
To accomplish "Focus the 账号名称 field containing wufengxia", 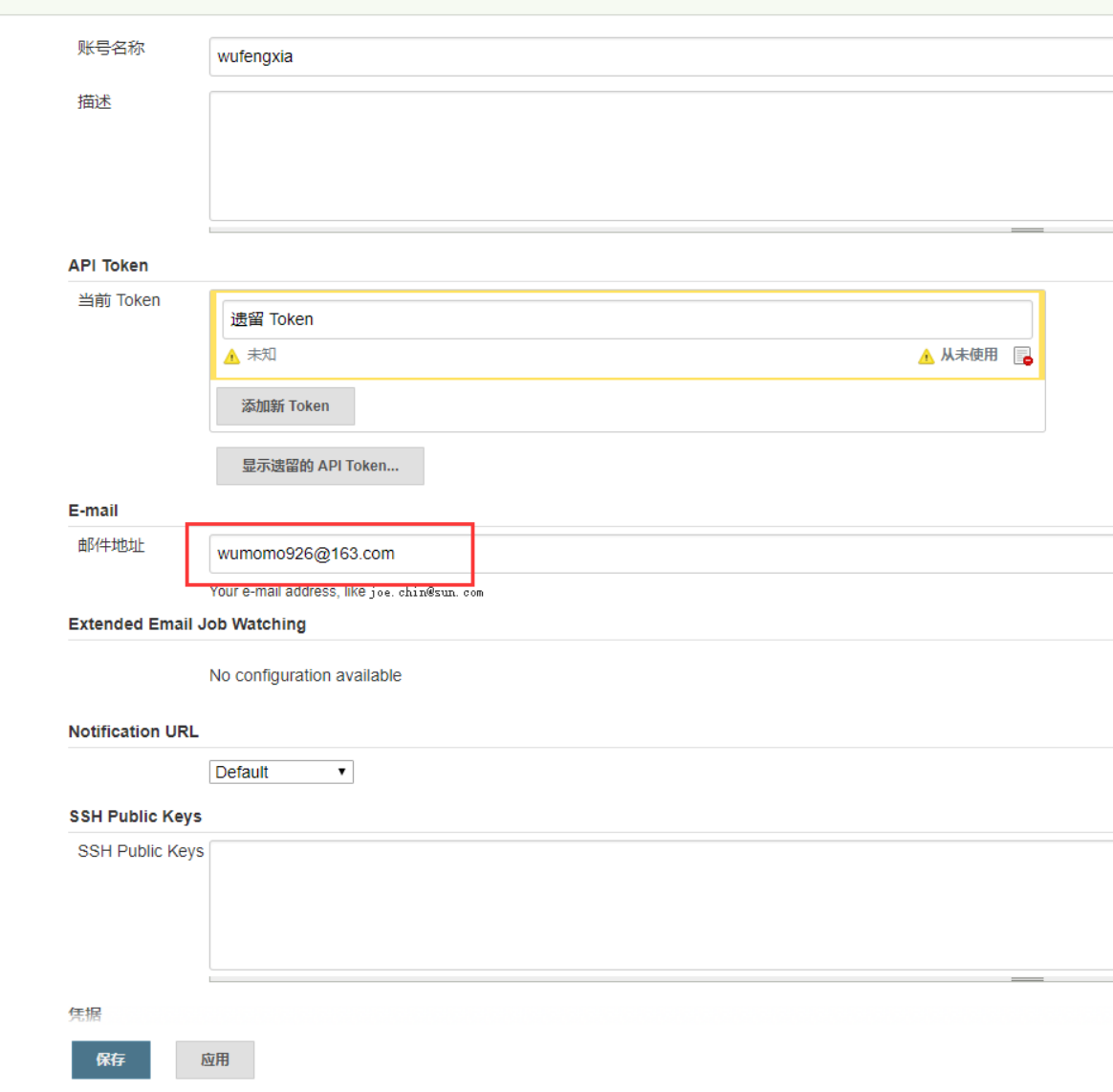I will (661, 56).
